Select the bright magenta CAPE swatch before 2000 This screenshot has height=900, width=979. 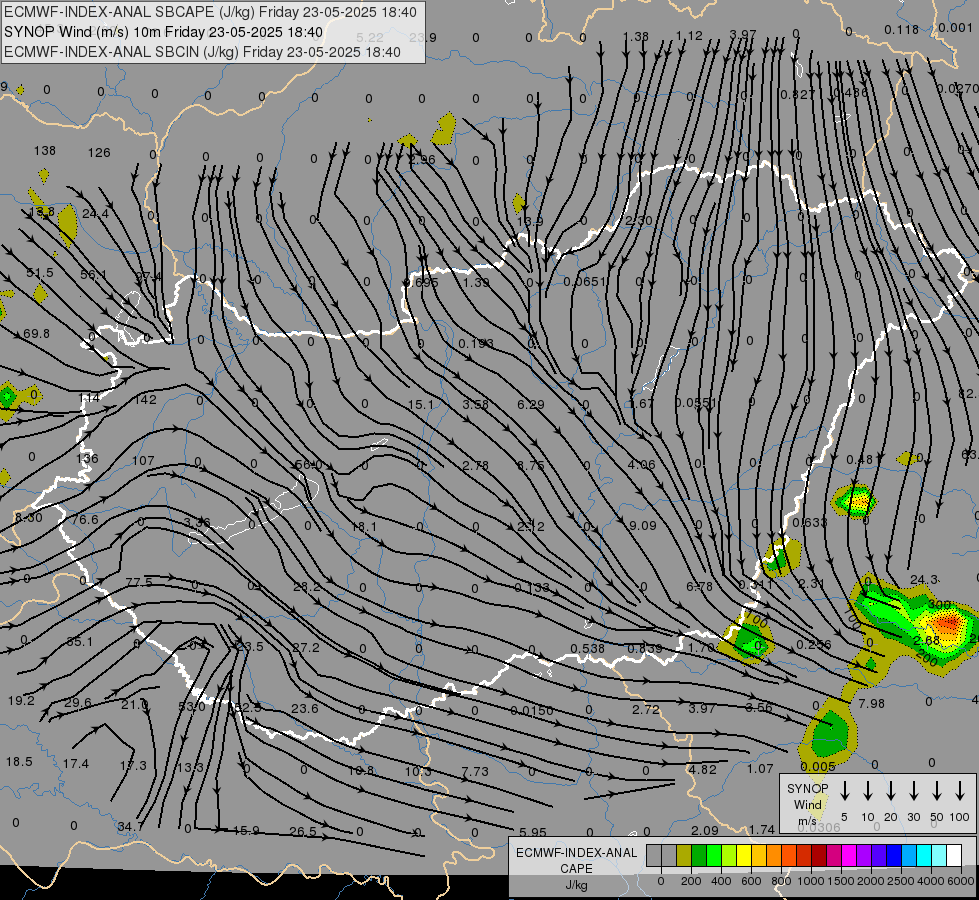point(849,855)
